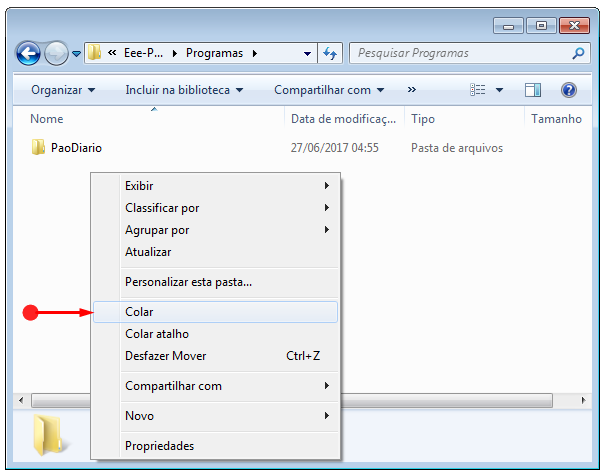This screenshot has height=476, width=605.
Task: Go back with the blue Back arrow
Action: (29, 53)
